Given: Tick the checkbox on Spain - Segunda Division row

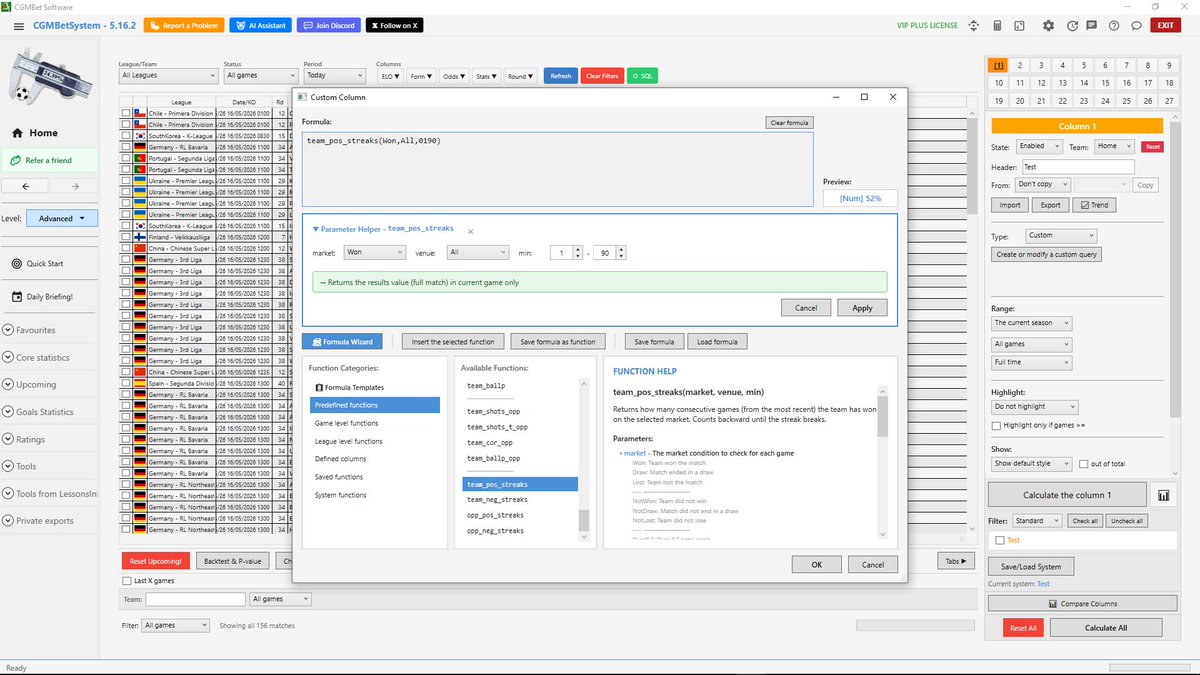Looking at the screenshot, I should pos(126,383).
